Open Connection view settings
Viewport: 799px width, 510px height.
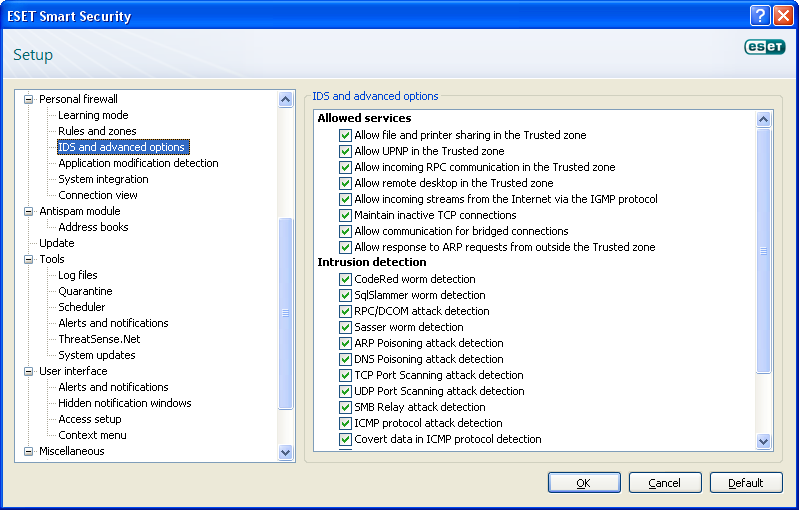tap(98, 195)
